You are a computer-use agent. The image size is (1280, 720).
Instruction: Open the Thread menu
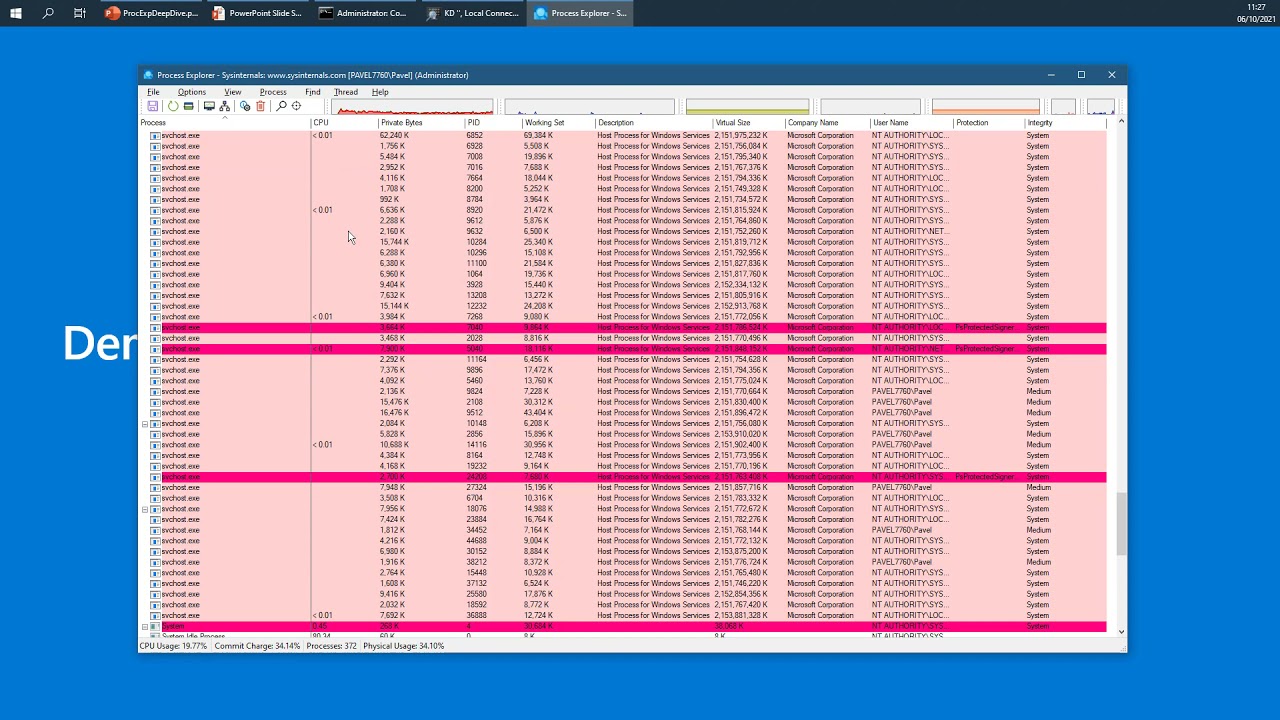point(345,92)
